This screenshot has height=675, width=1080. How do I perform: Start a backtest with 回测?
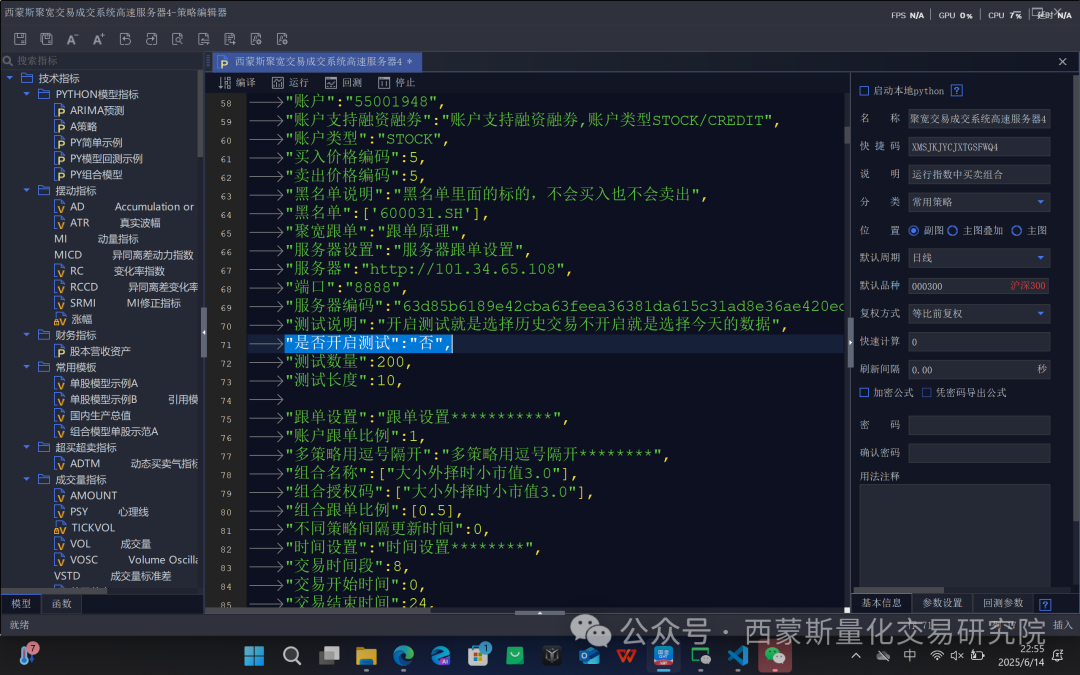(344, 83)
